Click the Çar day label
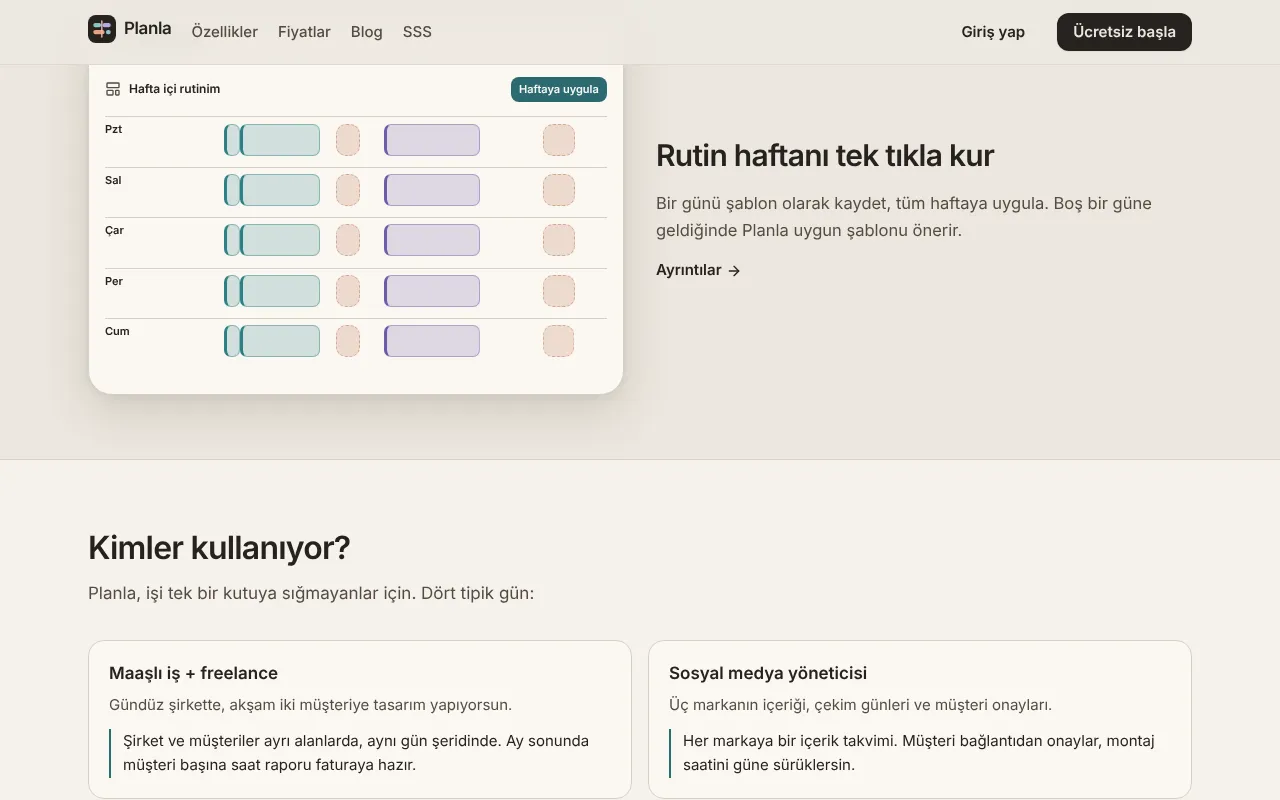This screenshot has width=1280, height=800. click(x=114, y=230)
